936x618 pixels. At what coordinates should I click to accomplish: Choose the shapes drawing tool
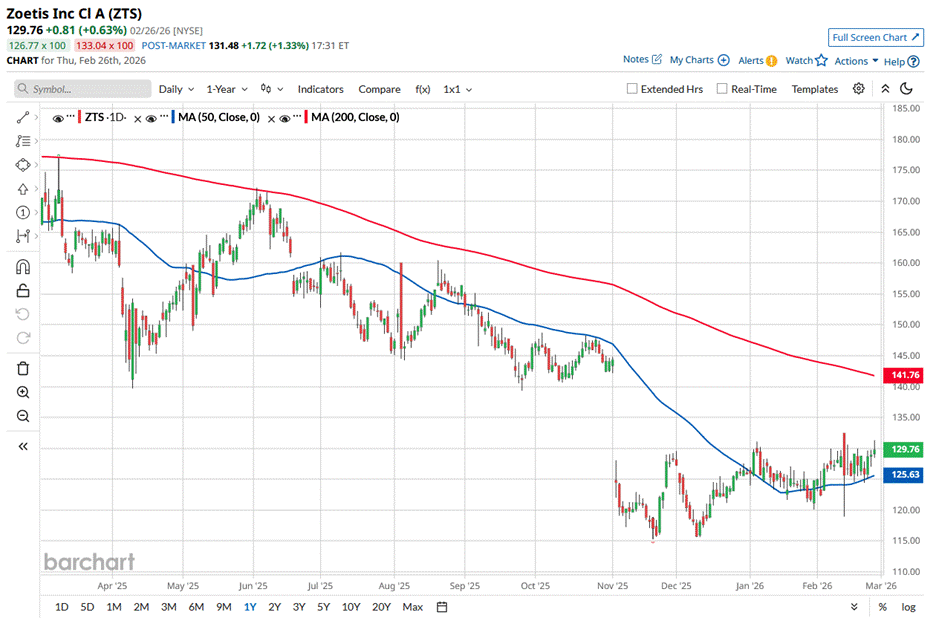(x=23, y=165)
